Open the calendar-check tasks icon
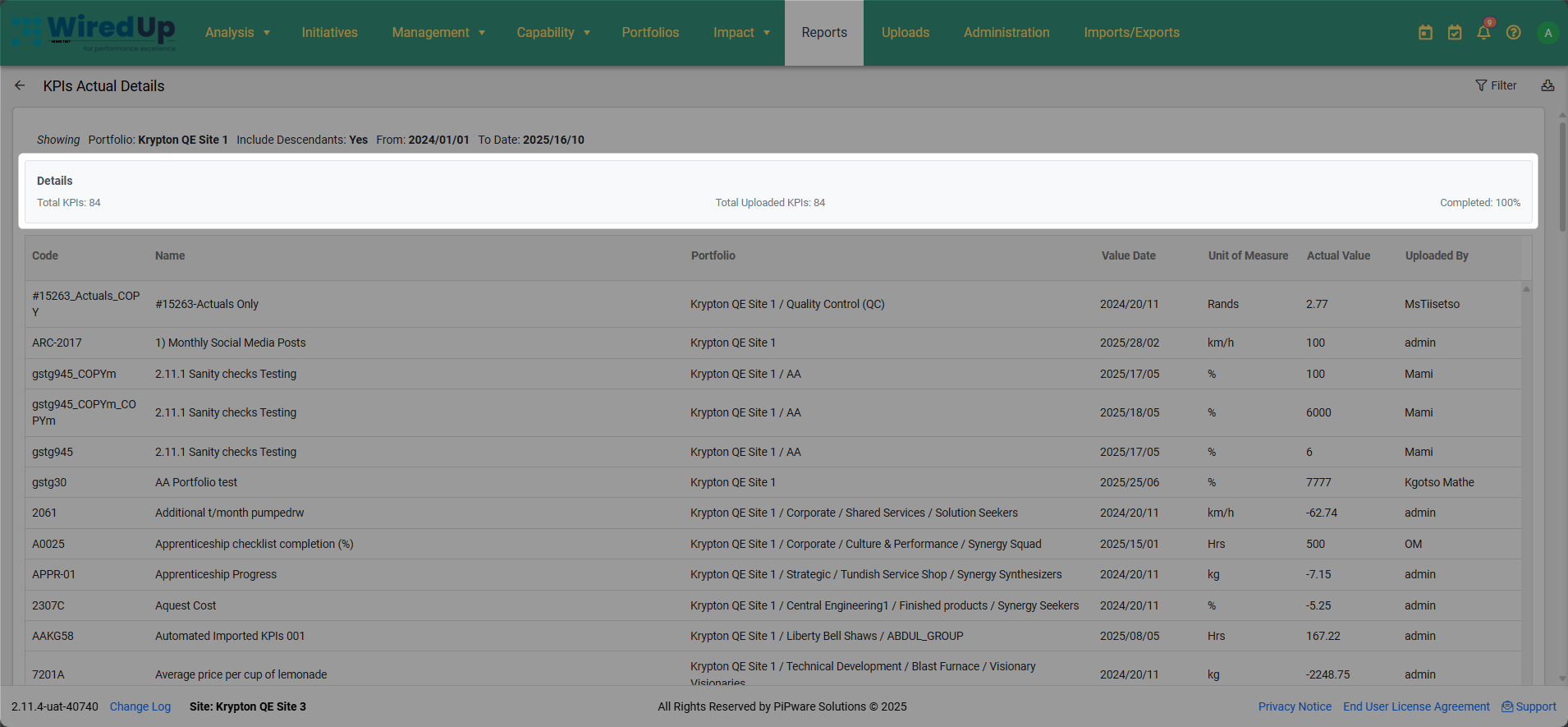The height and width of the screenshot is (727, 1568). pos(1455,33)
